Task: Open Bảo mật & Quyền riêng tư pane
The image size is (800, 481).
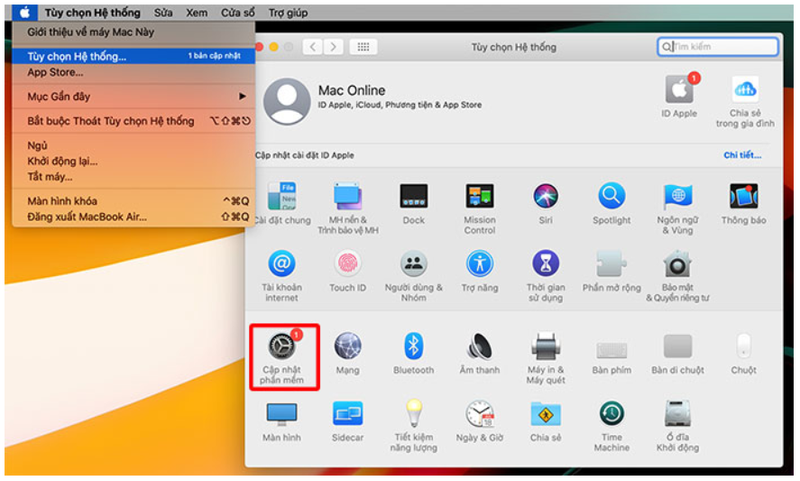Action: point(678,264)
